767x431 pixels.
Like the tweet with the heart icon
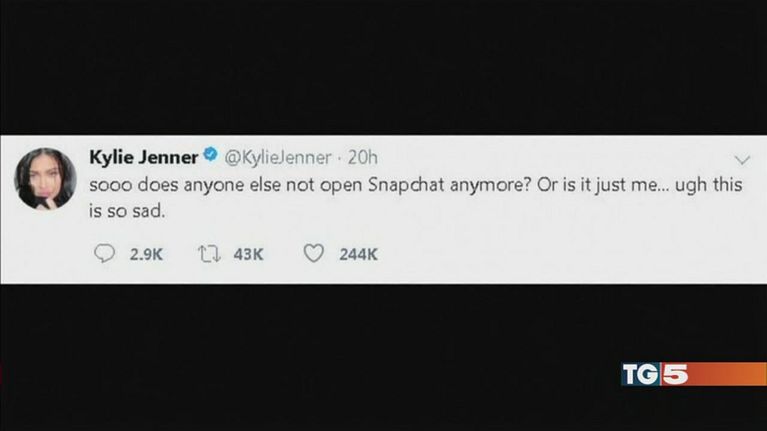(313, 254)
